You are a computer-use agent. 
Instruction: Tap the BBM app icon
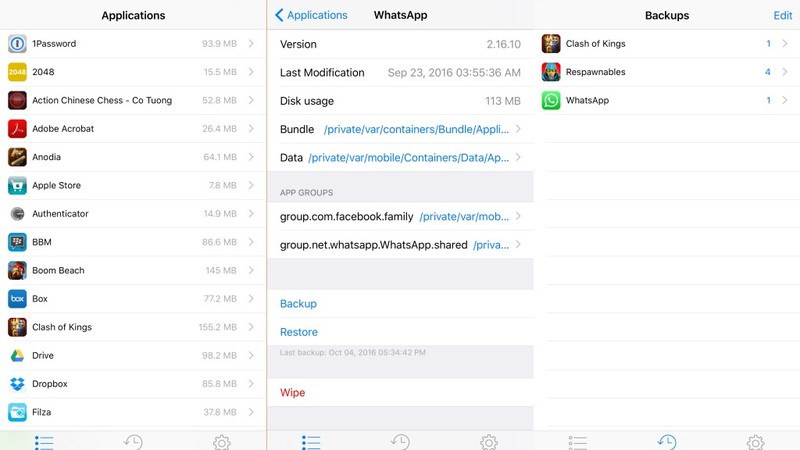17,242
